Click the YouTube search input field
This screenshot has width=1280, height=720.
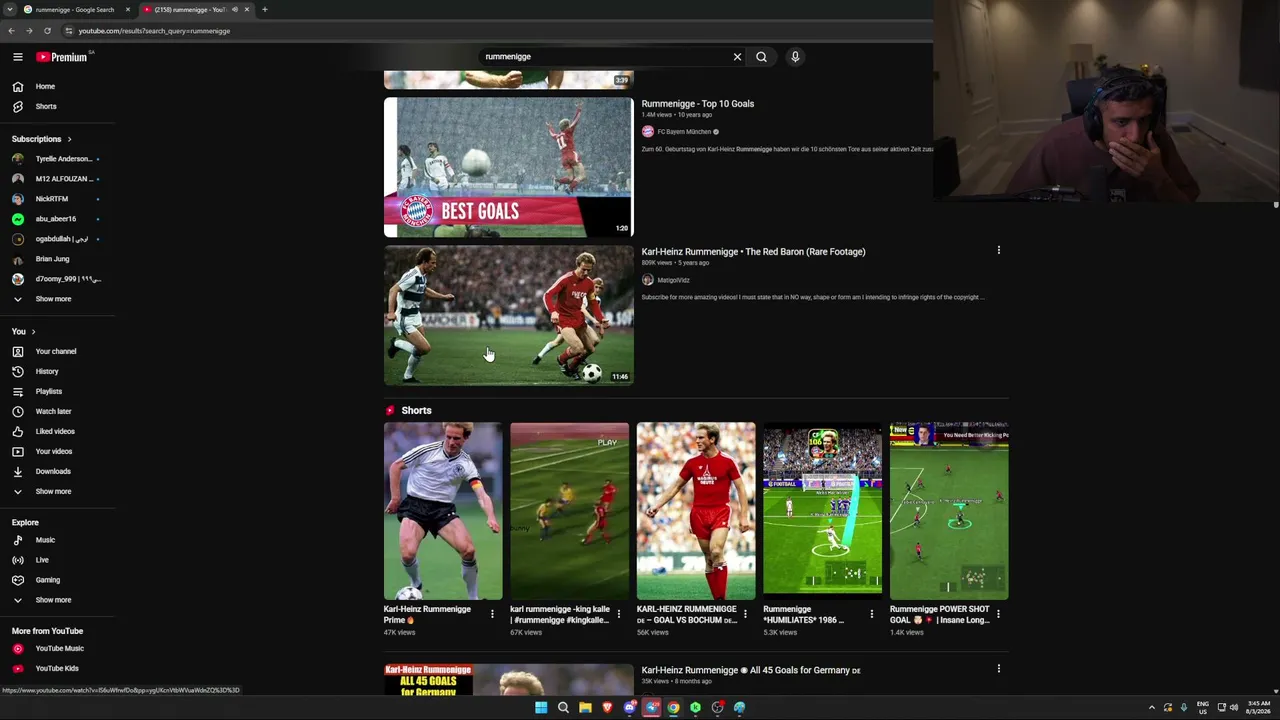point(605,57)
